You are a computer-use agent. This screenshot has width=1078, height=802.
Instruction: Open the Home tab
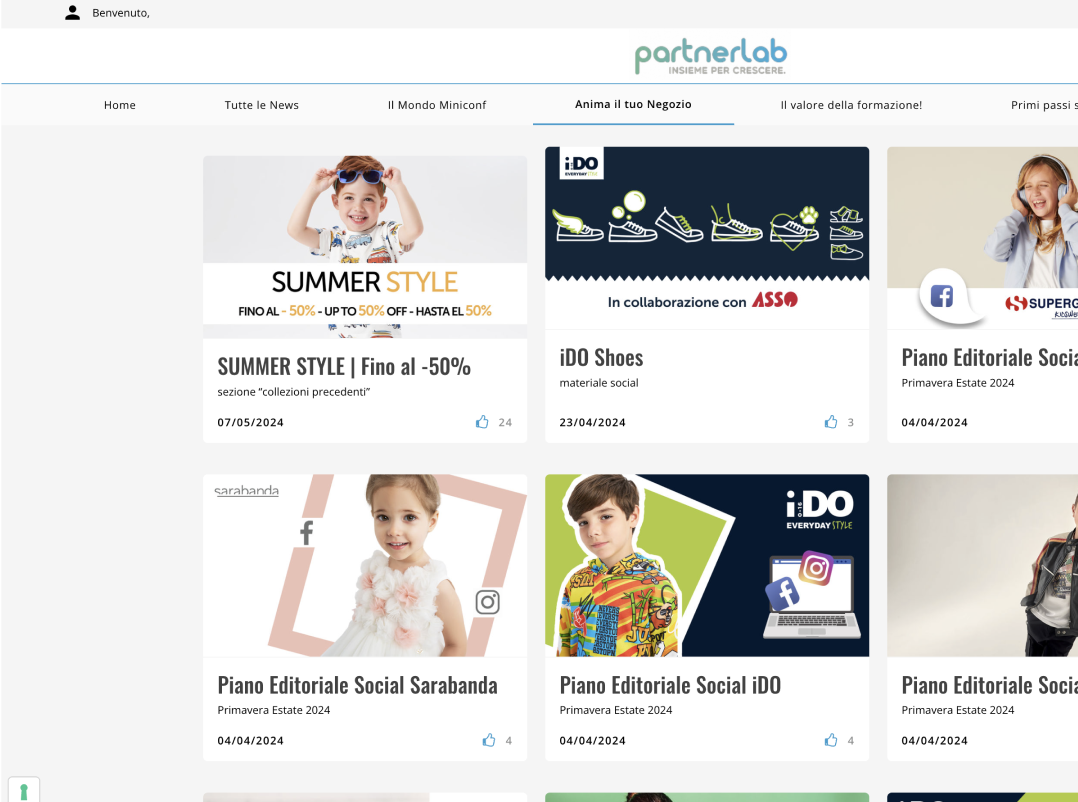pos(120,105)
